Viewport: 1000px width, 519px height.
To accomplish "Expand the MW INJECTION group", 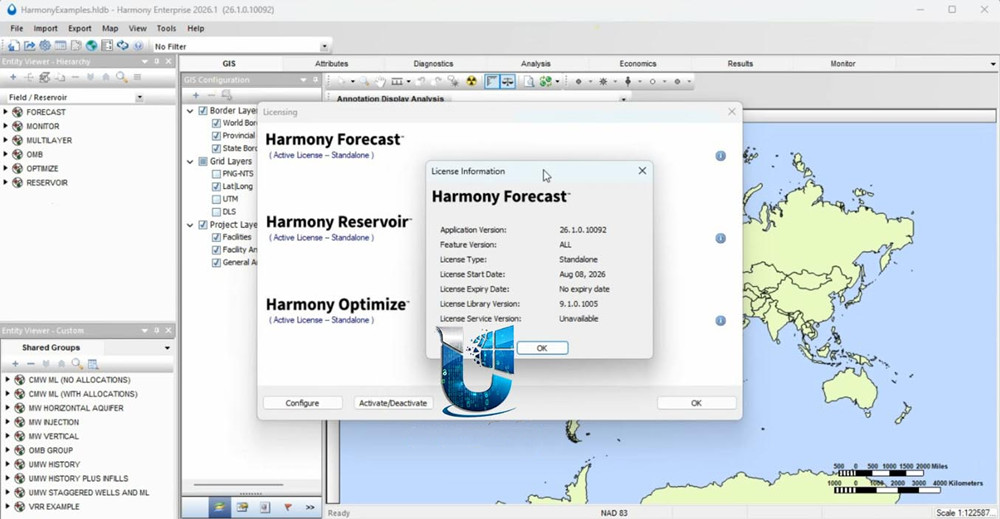I will coord(8,422).
